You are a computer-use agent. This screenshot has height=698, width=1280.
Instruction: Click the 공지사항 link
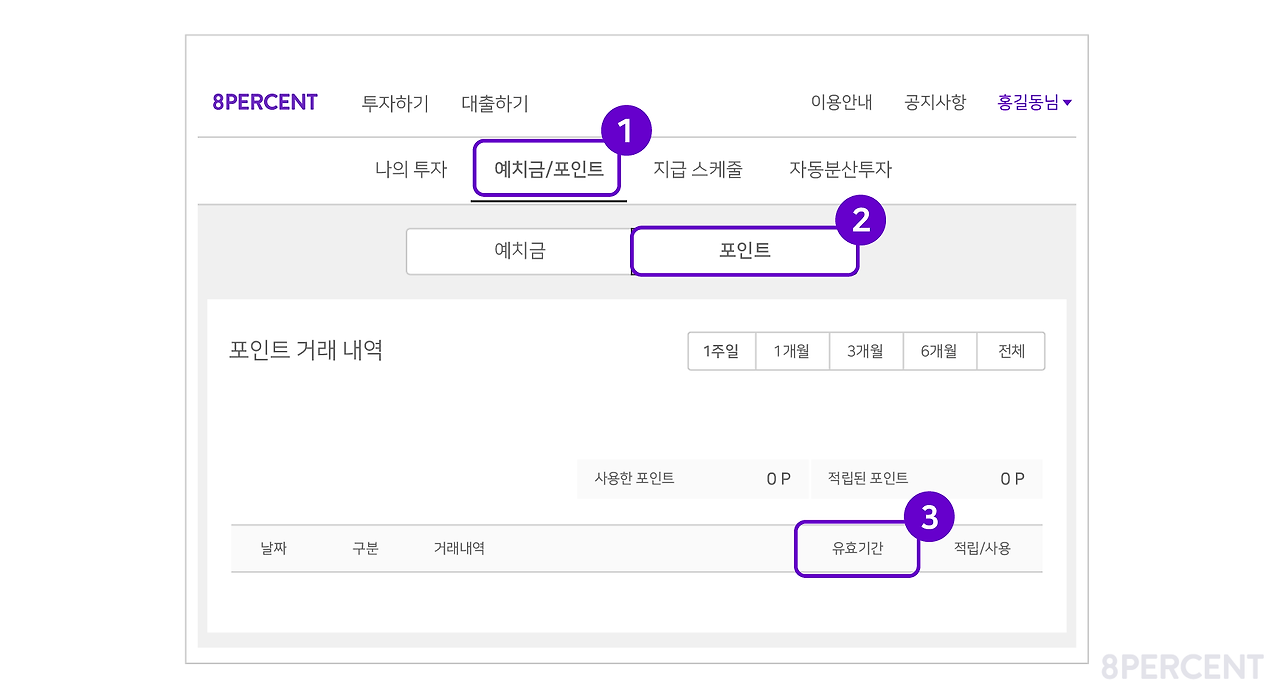pos(934,101)
